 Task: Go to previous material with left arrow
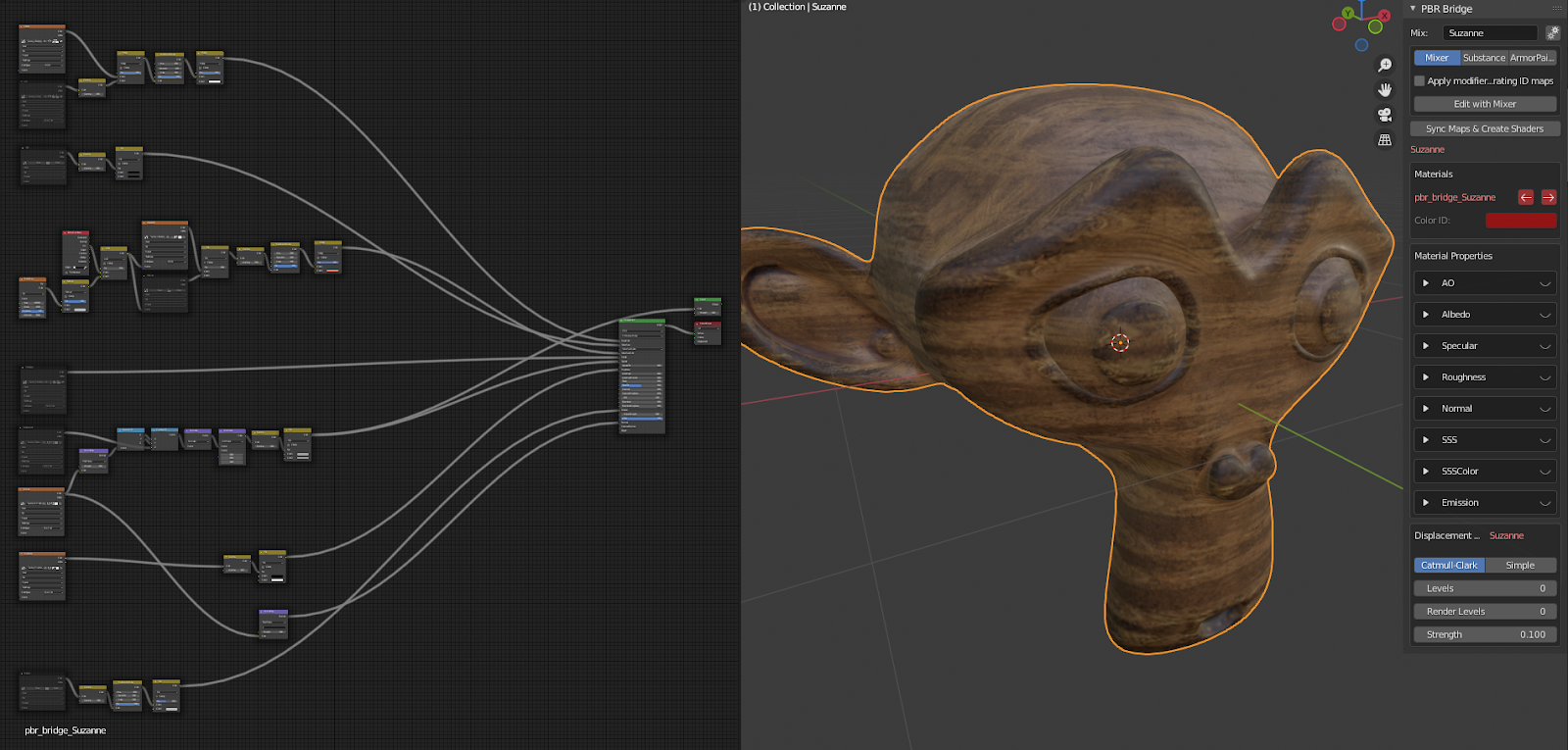[x=1526, y=197]
